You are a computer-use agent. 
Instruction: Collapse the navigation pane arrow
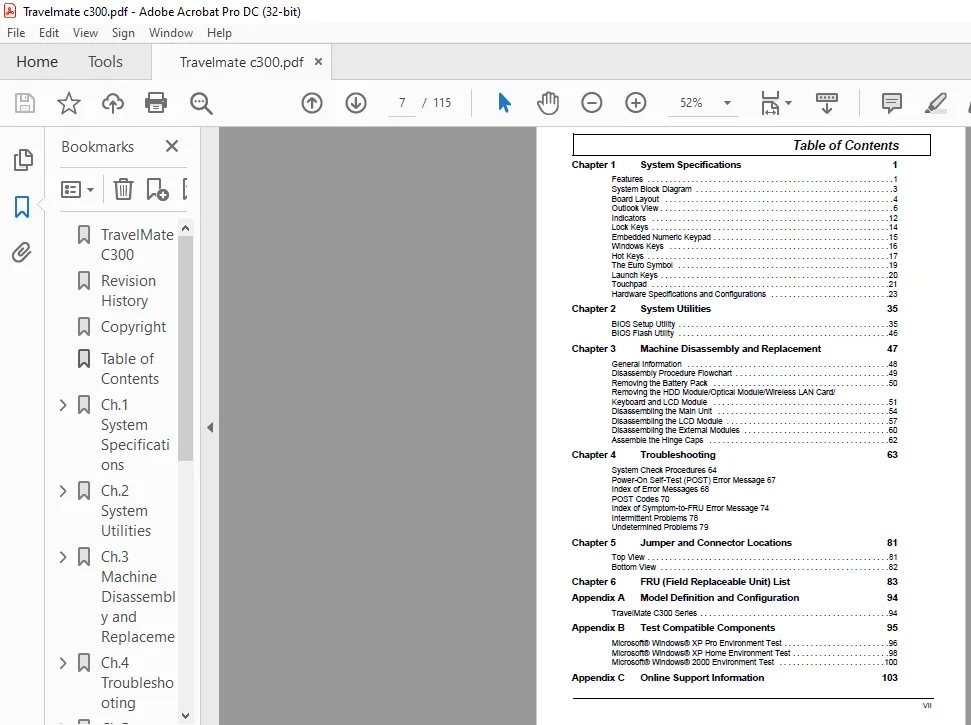210,427
